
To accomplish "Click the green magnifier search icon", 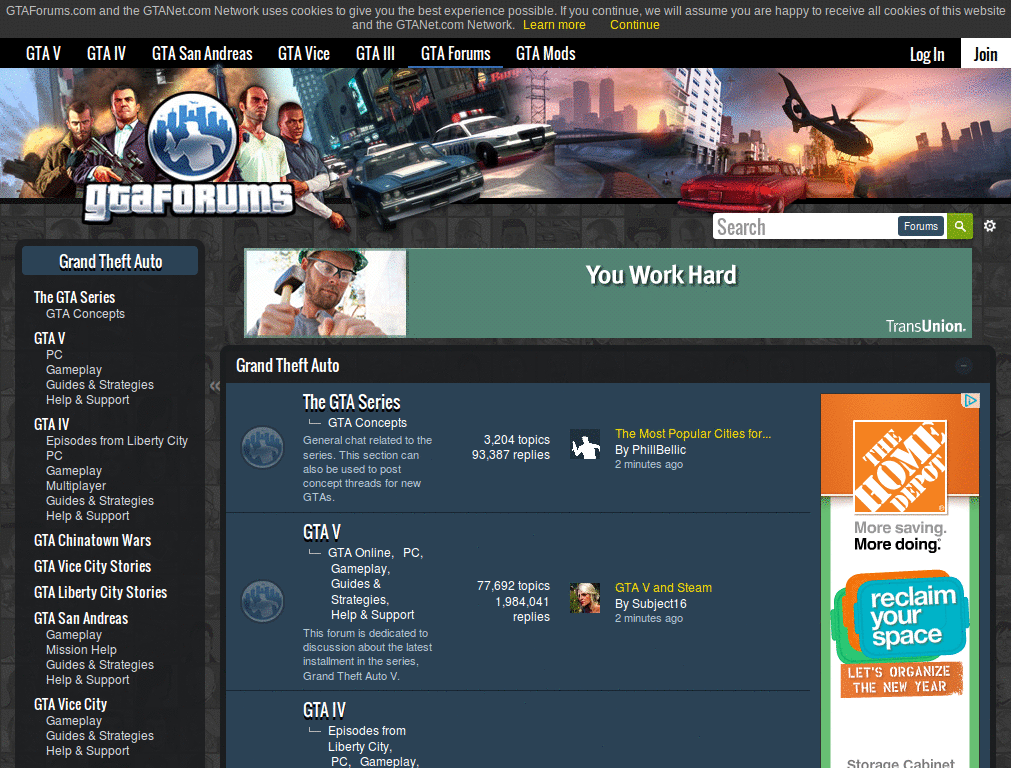I will (x=960, y=226).
